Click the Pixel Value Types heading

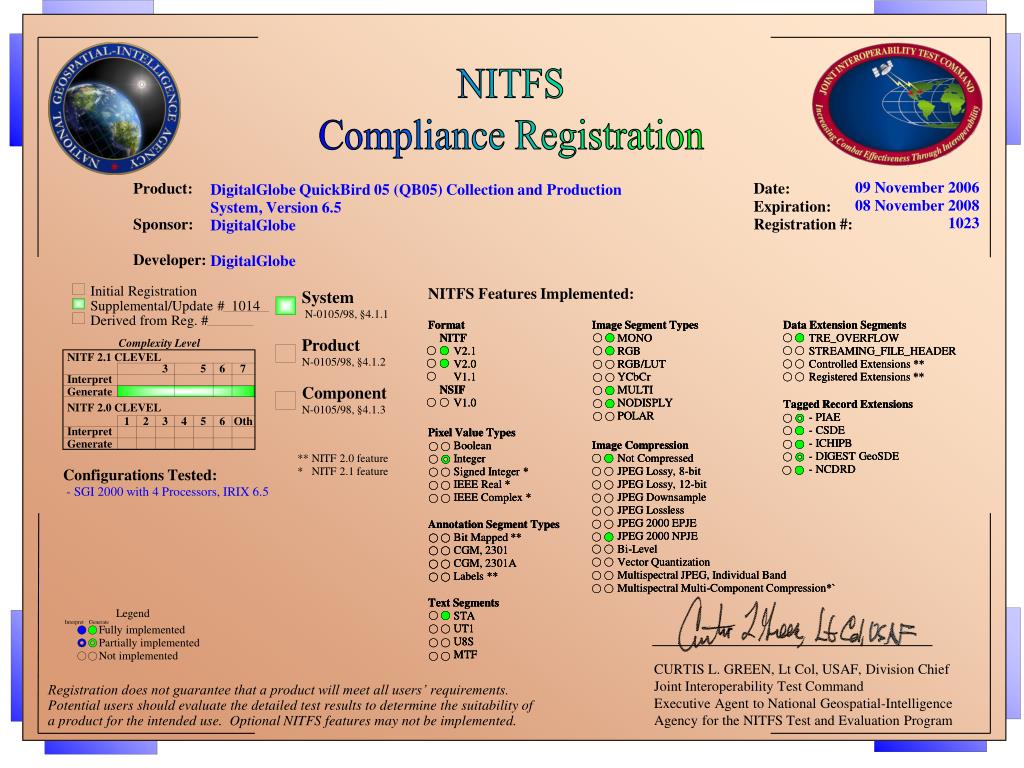click(x=472, y=432)
